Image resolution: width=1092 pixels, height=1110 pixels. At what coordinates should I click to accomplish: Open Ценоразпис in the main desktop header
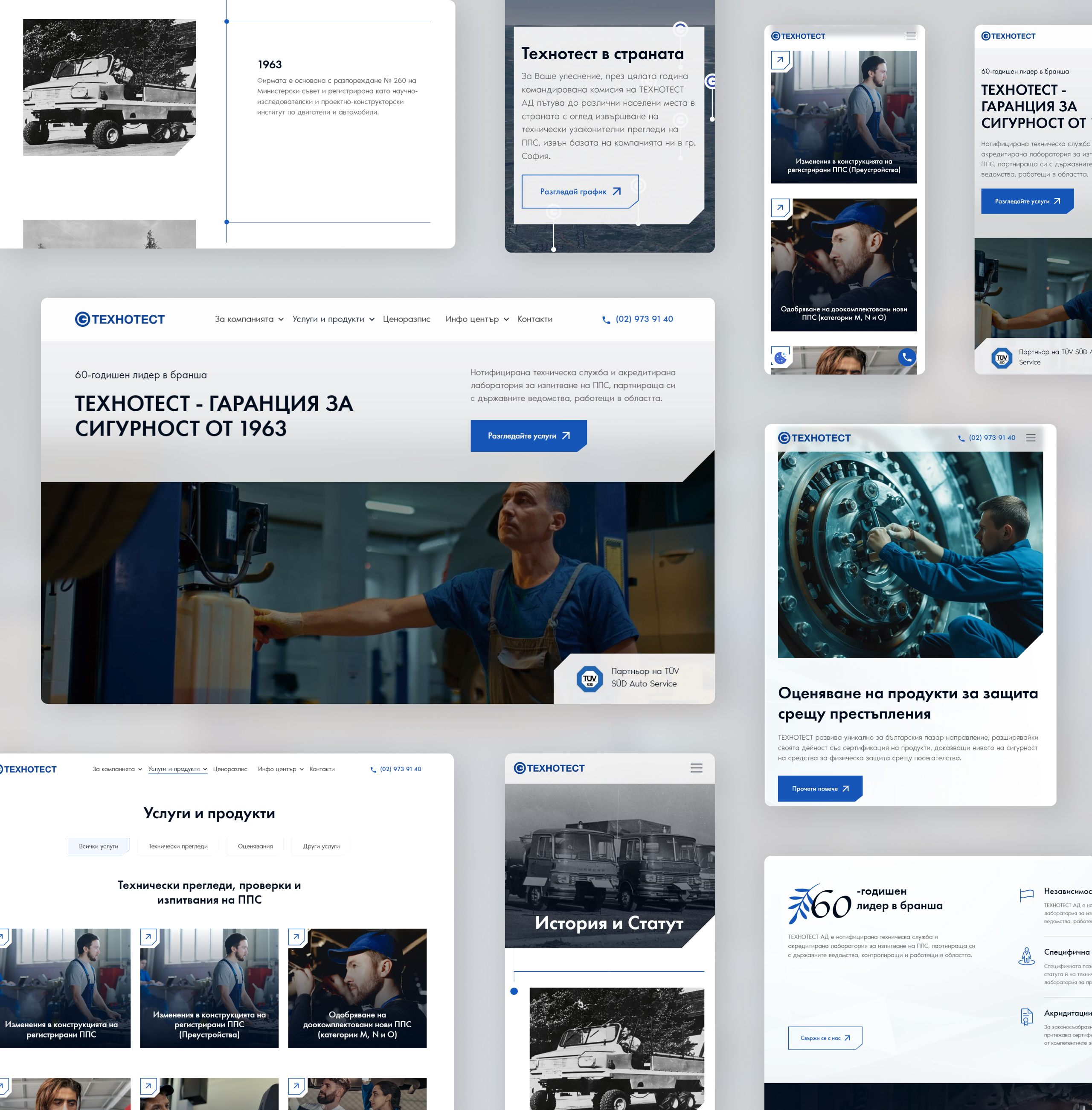406,320
